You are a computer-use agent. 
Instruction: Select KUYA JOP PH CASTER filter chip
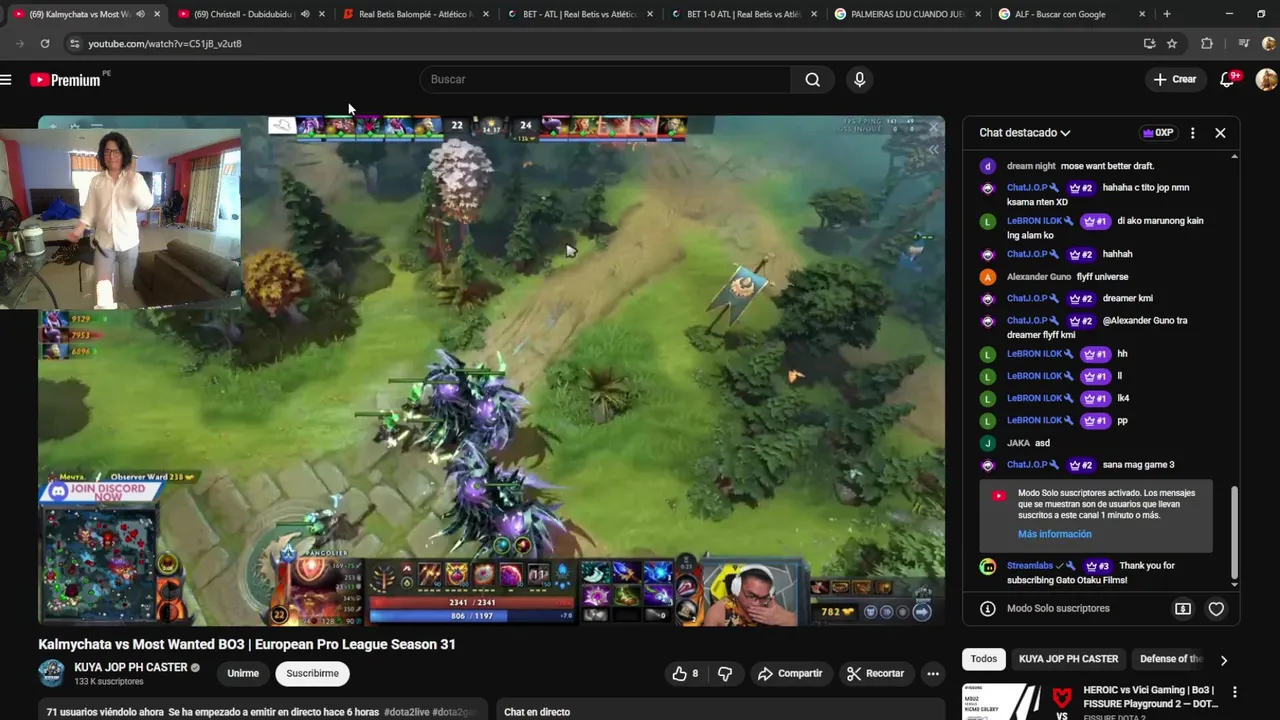click(1068, 659)
